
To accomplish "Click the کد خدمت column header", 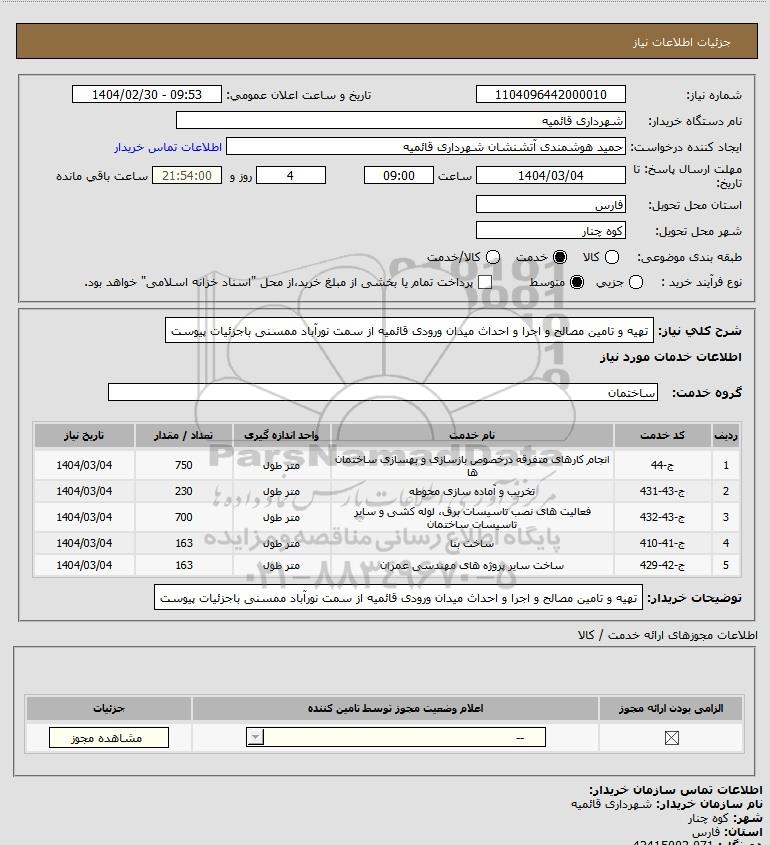I will [662, 435].
